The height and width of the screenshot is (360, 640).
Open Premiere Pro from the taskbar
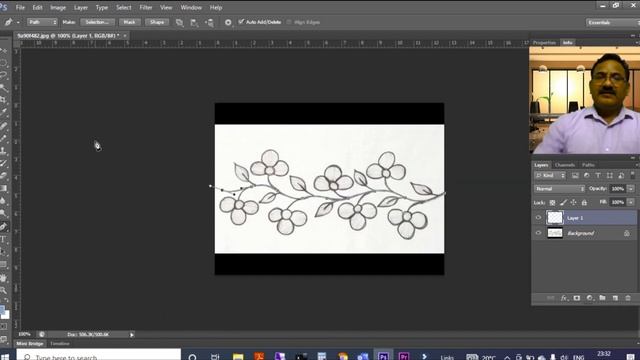(404, 356)
